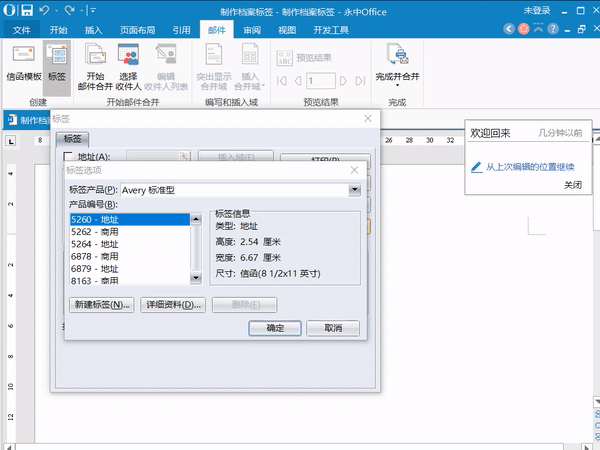This screenshot has height=450, width=600.
Task: Click 未登录 account label
Action: coord(537,10)
